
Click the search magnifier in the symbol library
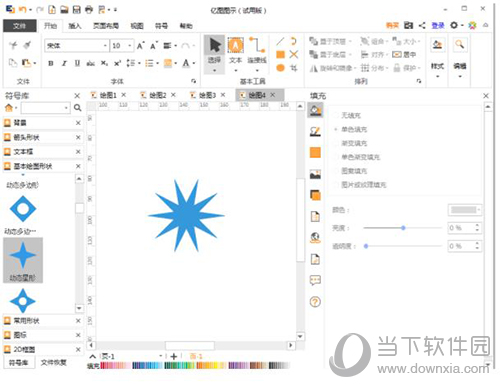pyautogui.click(x=77, y=108)
